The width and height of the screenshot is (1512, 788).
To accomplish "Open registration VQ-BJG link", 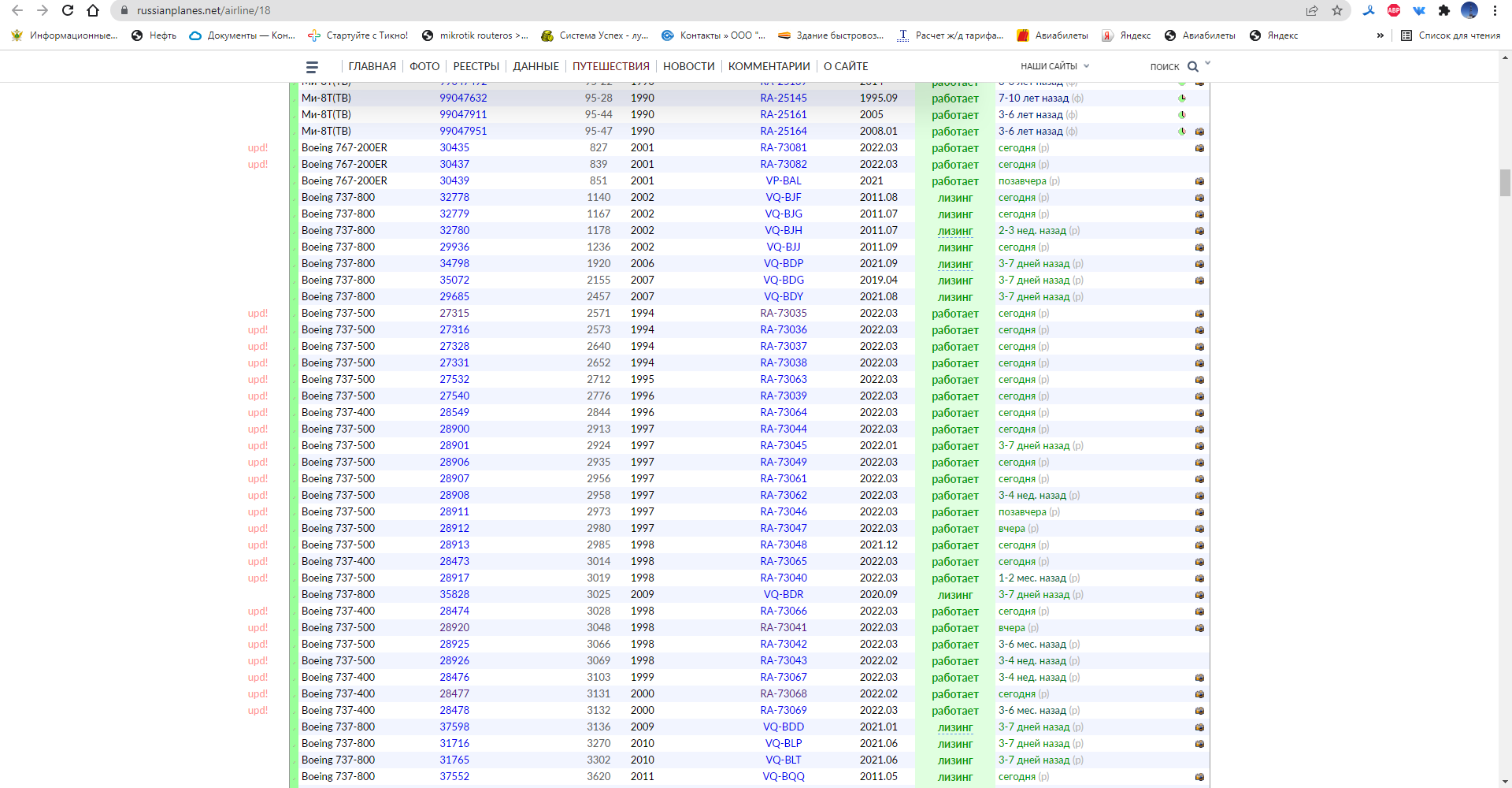I will tap(784, 214).
